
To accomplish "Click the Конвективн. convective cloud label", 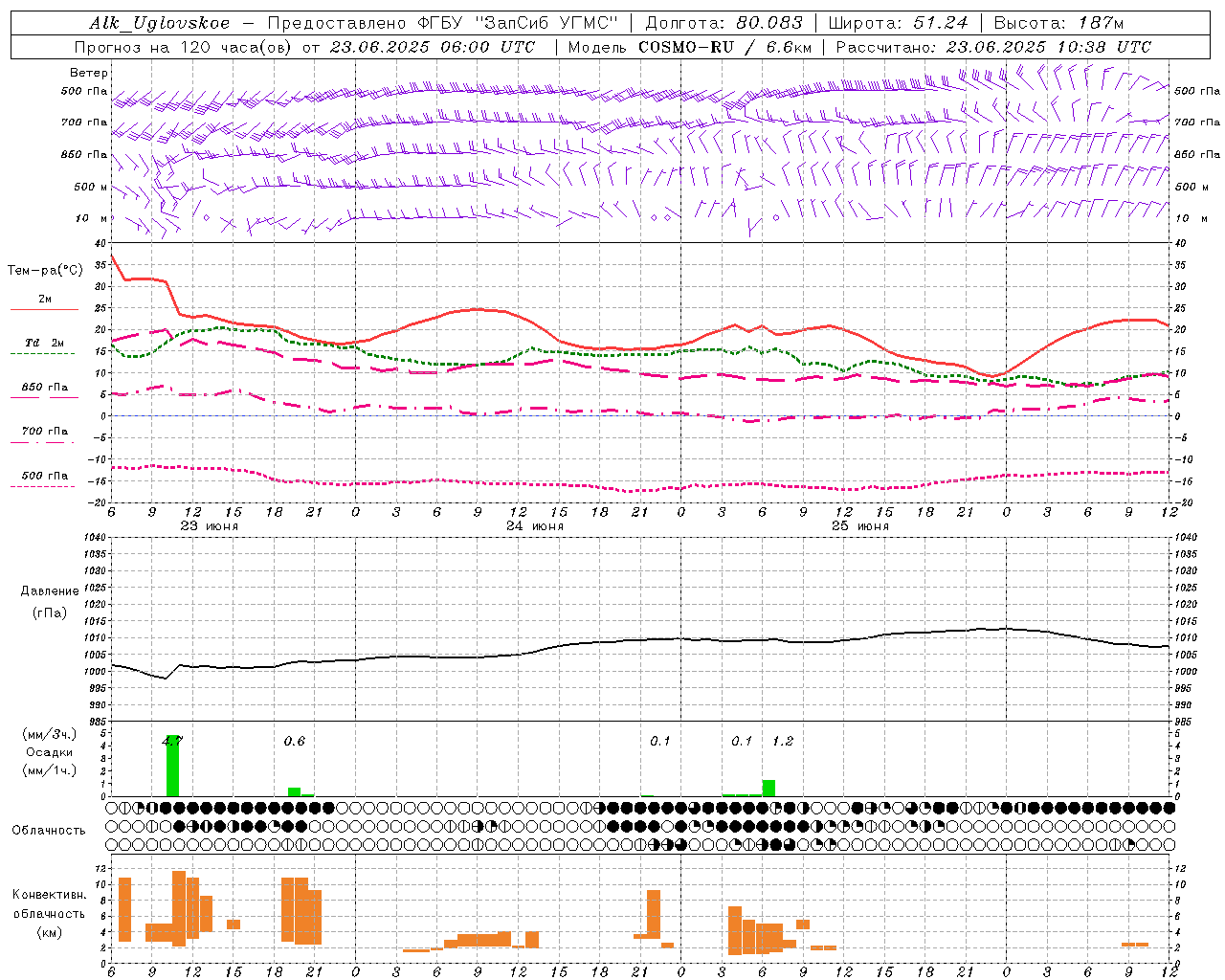I will pyautogui.click(x=50, y=896).
